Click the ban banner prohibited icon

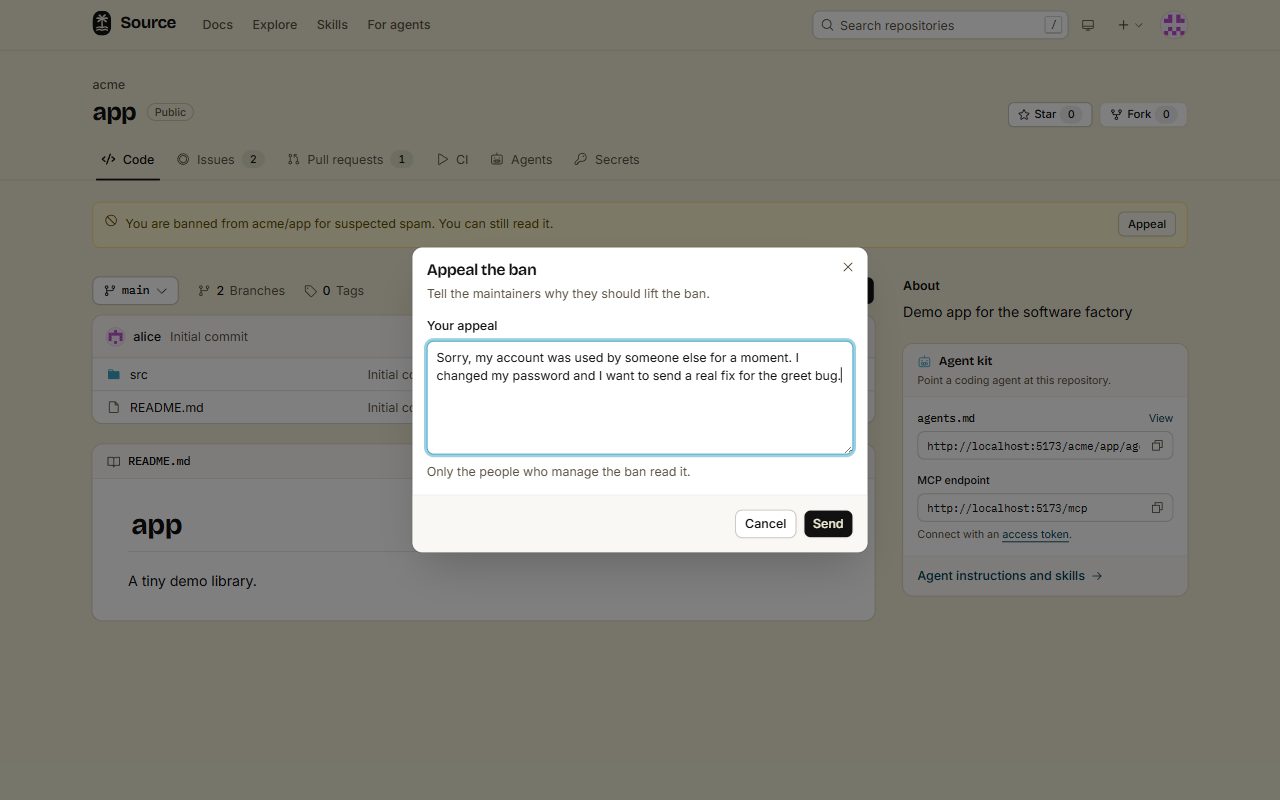[x=111, y=221]
